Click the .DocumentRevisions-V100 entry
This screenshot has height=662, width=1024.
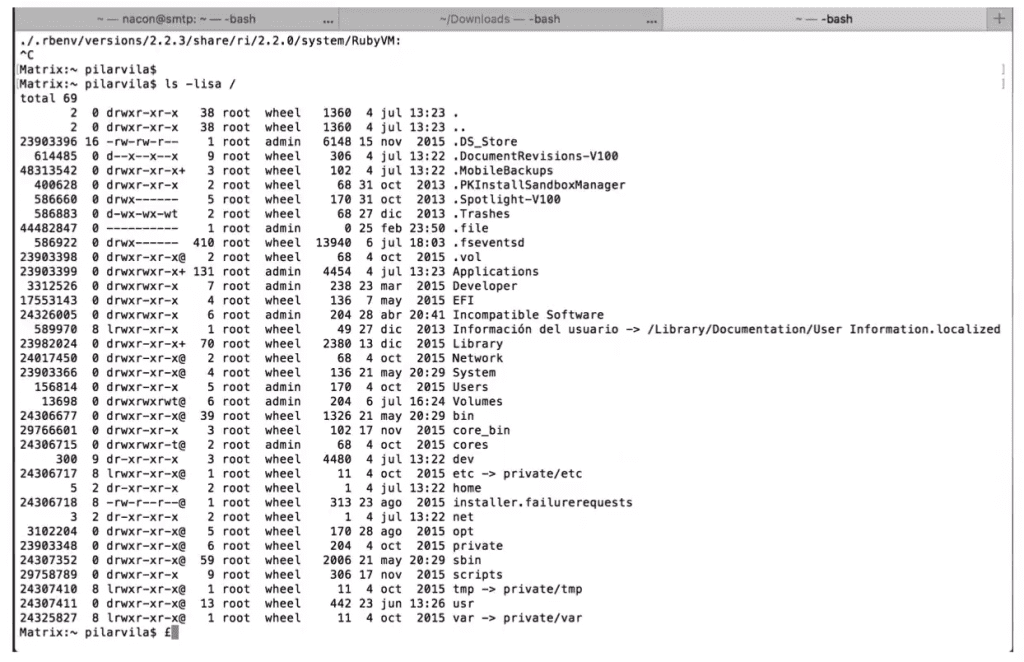536,156
